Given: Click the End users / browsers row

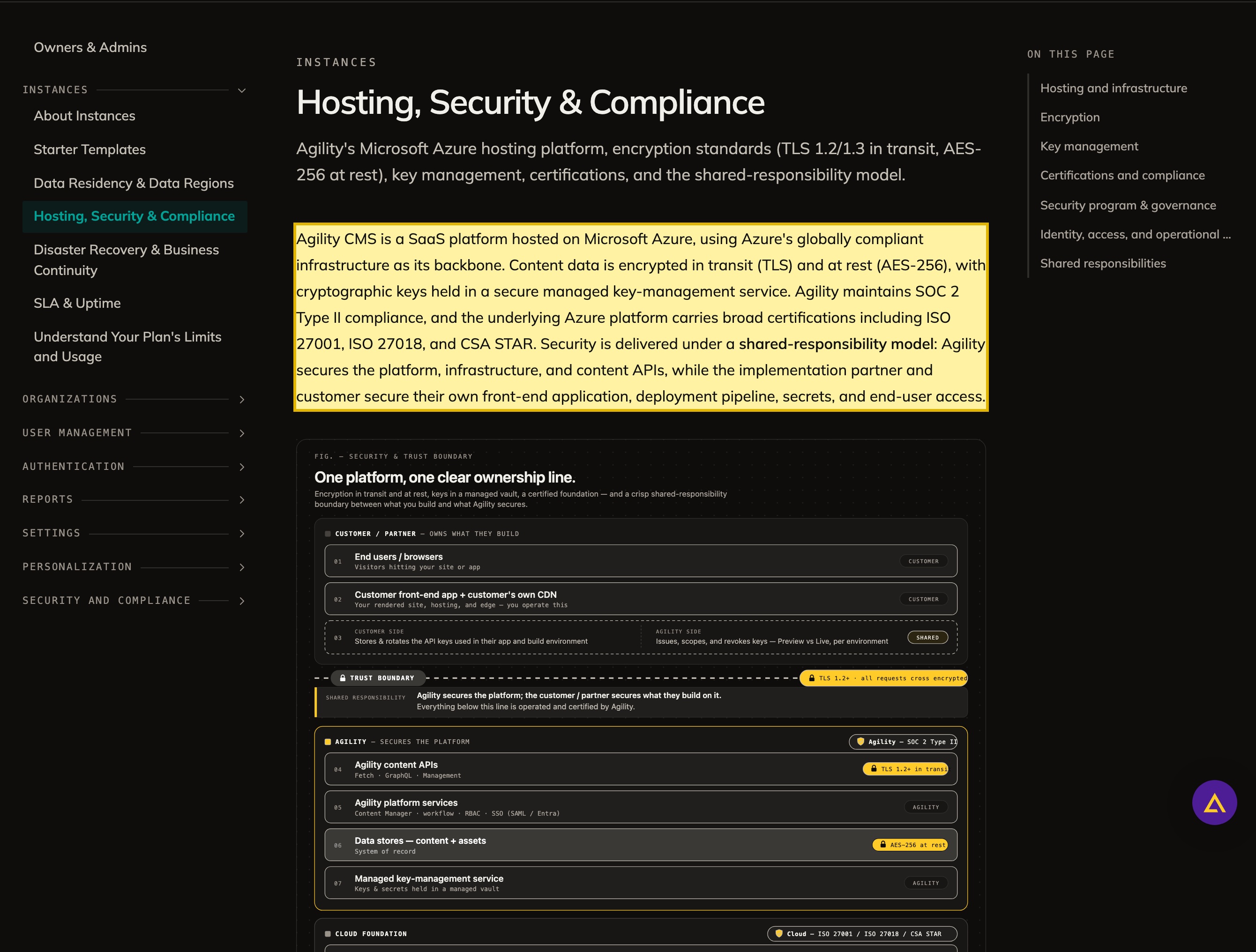Looking at the screenshot, I should point(641,561).
